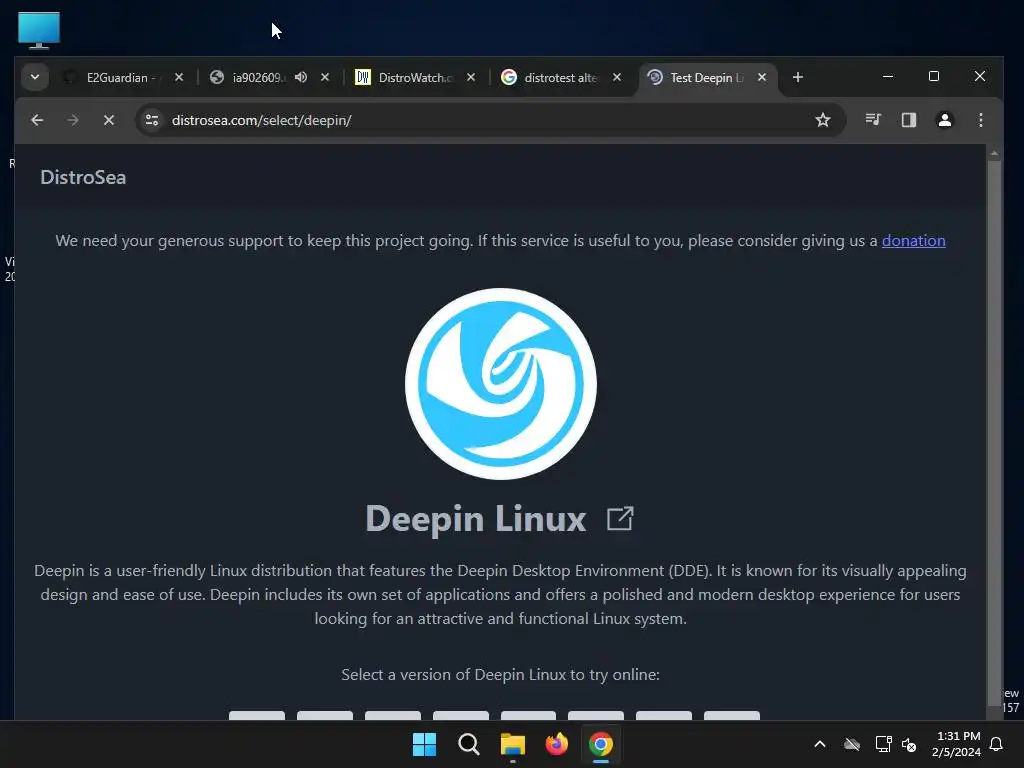Screen dimensions: 1024x768
Task: Close the distrotest search tab
Action: point(617,77)
